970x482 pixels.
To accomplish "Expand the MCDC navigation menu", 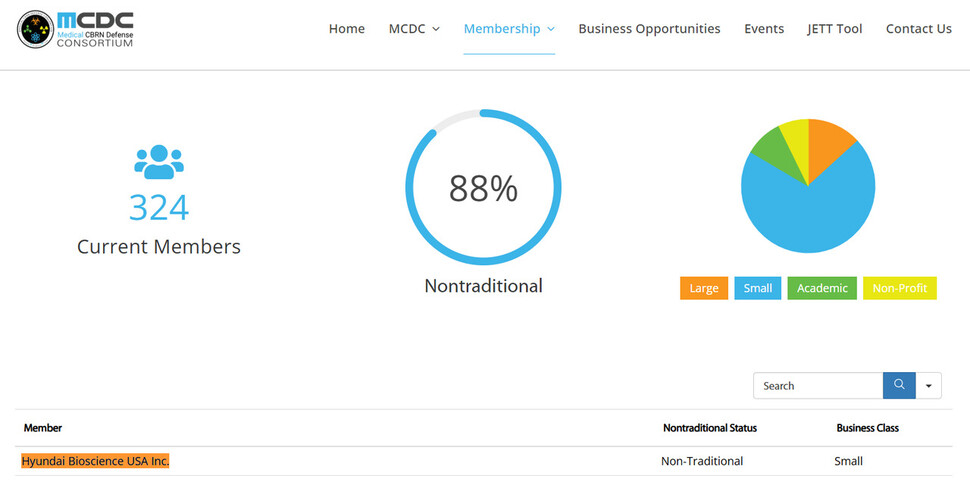I will click(414, 29).
